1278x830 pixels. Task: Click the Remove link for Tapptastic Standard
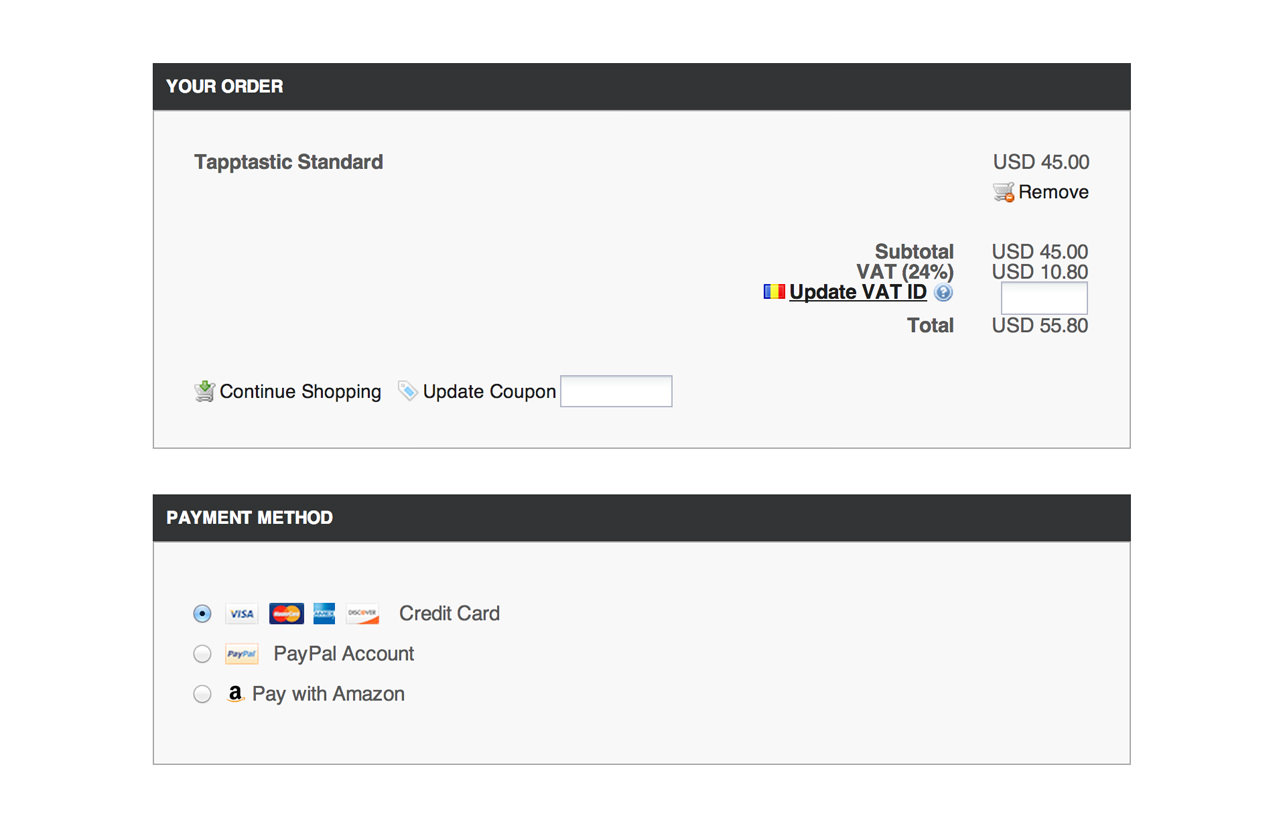[x=1054, y=192]
